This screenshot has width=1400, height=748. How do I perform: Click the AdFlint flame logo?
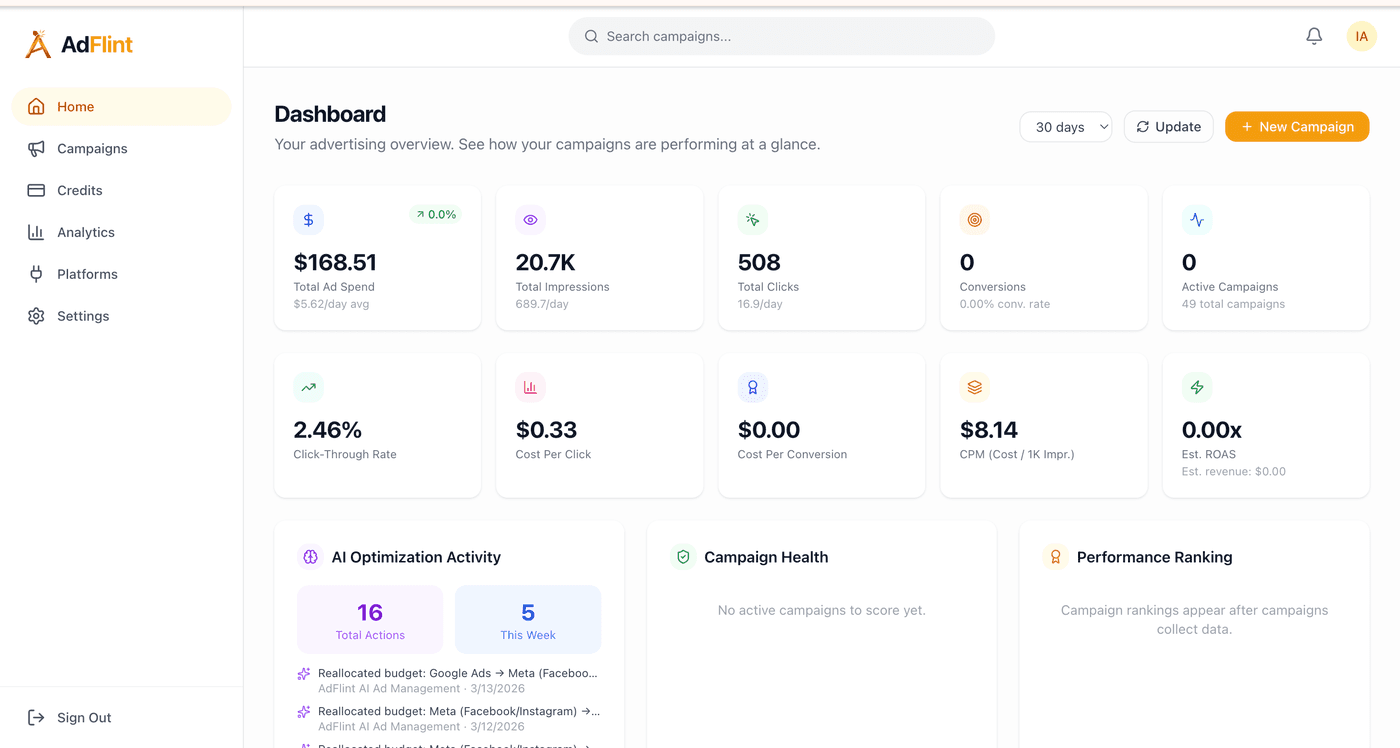(37, 43)
